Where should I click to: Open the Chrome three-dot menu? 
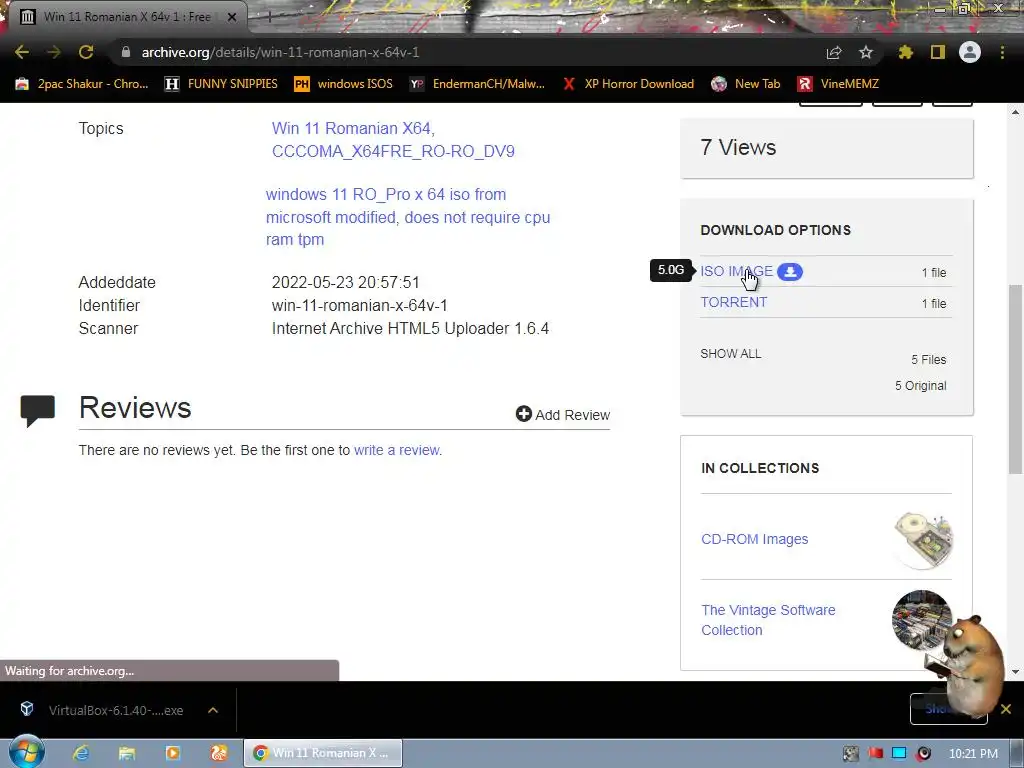tap(1002, 52)
